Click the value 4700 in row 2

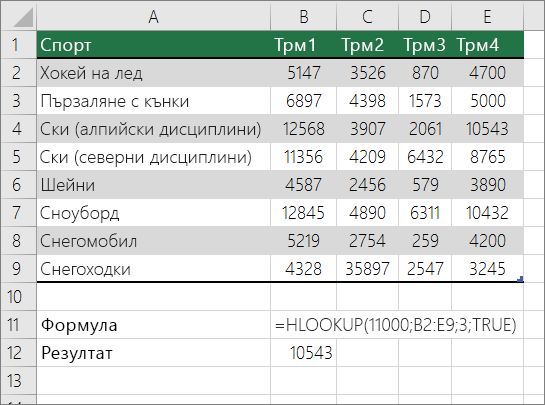487,73
